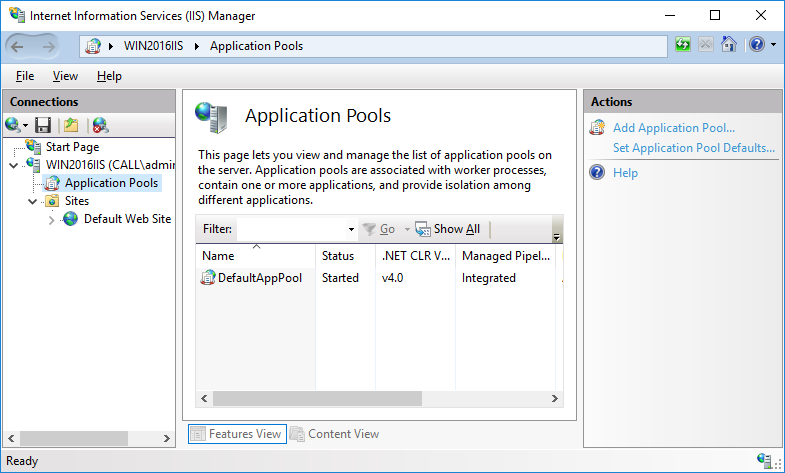The width and height of the screenshot is (785, 473).
Task: Collapse the WIN2016IIS server node
Action: point(14,165)
